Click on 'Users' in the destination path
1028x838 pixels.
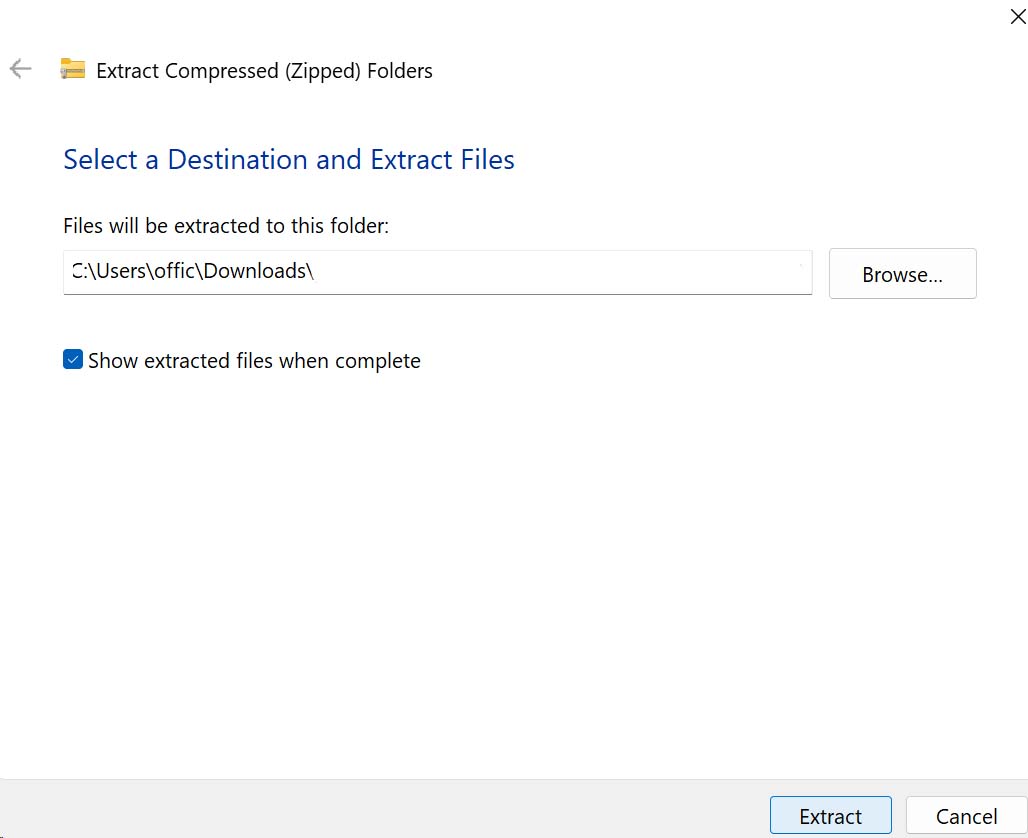point(121,271)
